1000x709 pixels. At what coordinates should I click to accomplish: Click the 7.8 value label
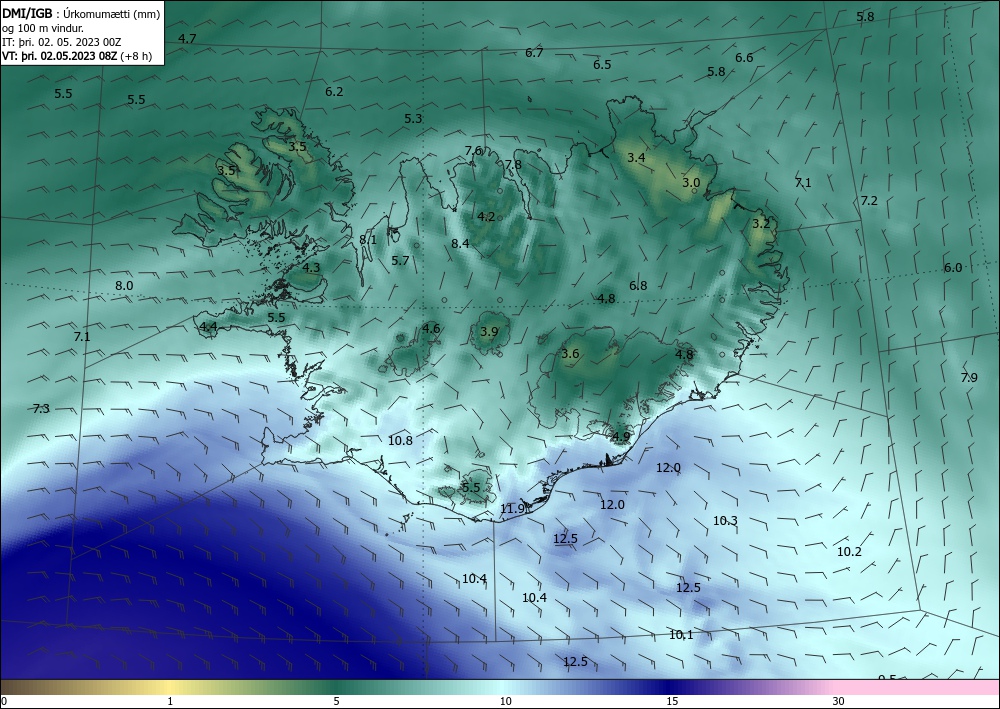(513, 164)
